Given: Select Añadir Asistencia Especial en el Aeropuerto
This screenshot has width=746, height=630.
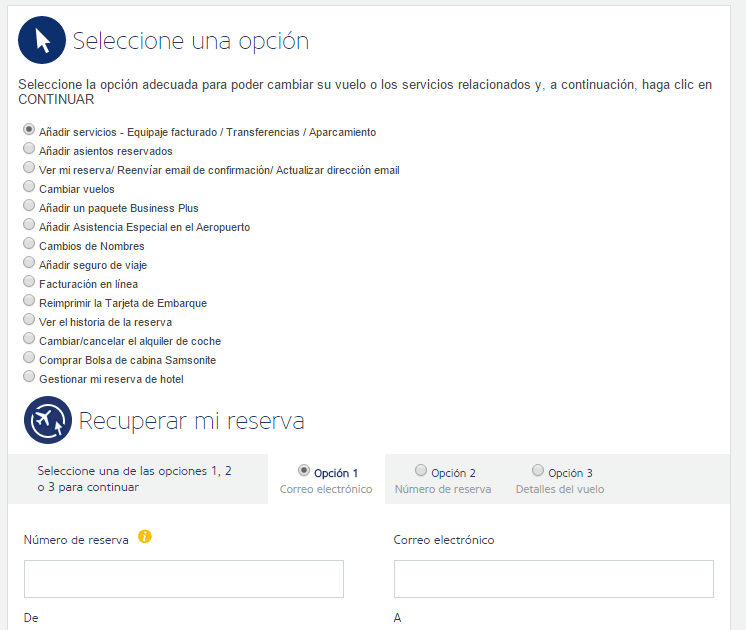Looking at the screenshot, I should 29,224.
